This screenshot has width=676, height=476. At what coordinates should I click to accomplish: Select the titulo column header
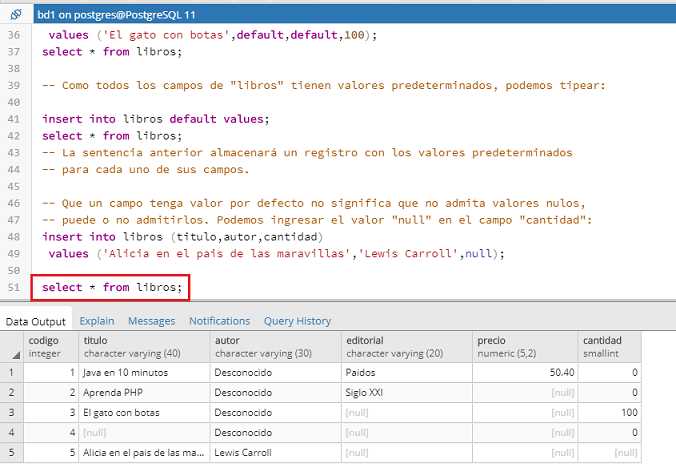click(x=144, y=347)
